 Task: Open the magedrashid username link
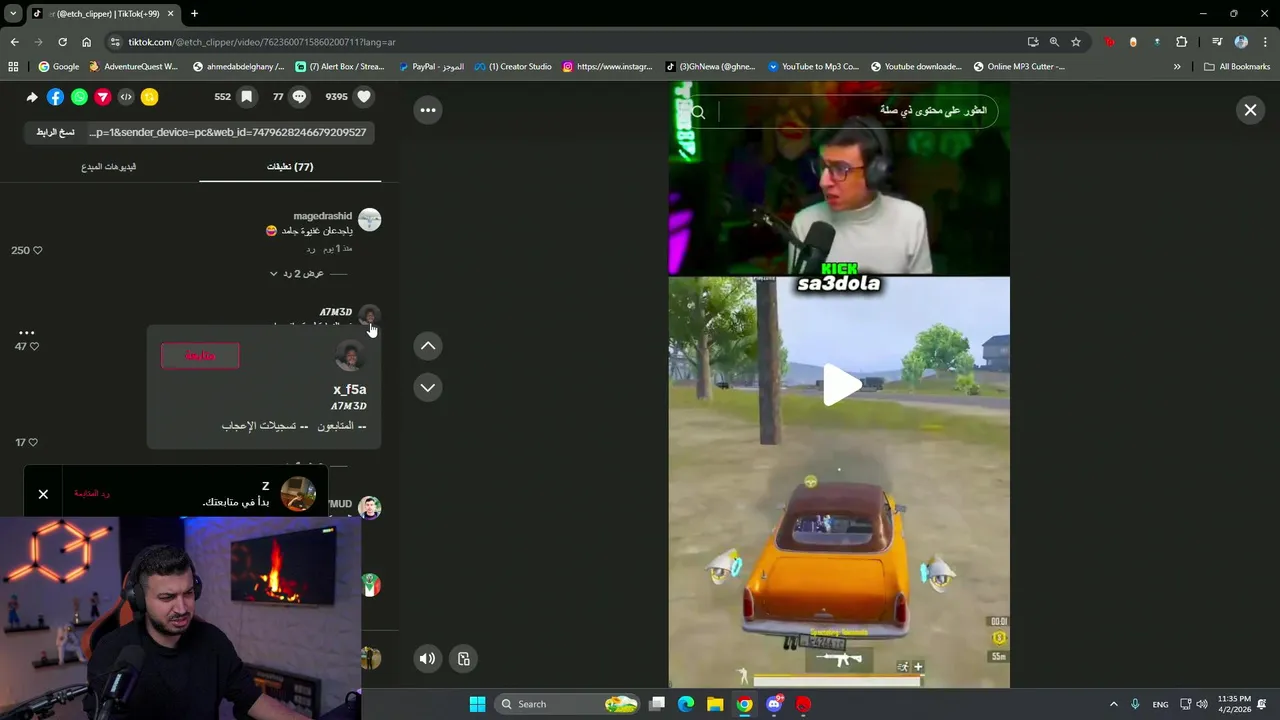322,216
